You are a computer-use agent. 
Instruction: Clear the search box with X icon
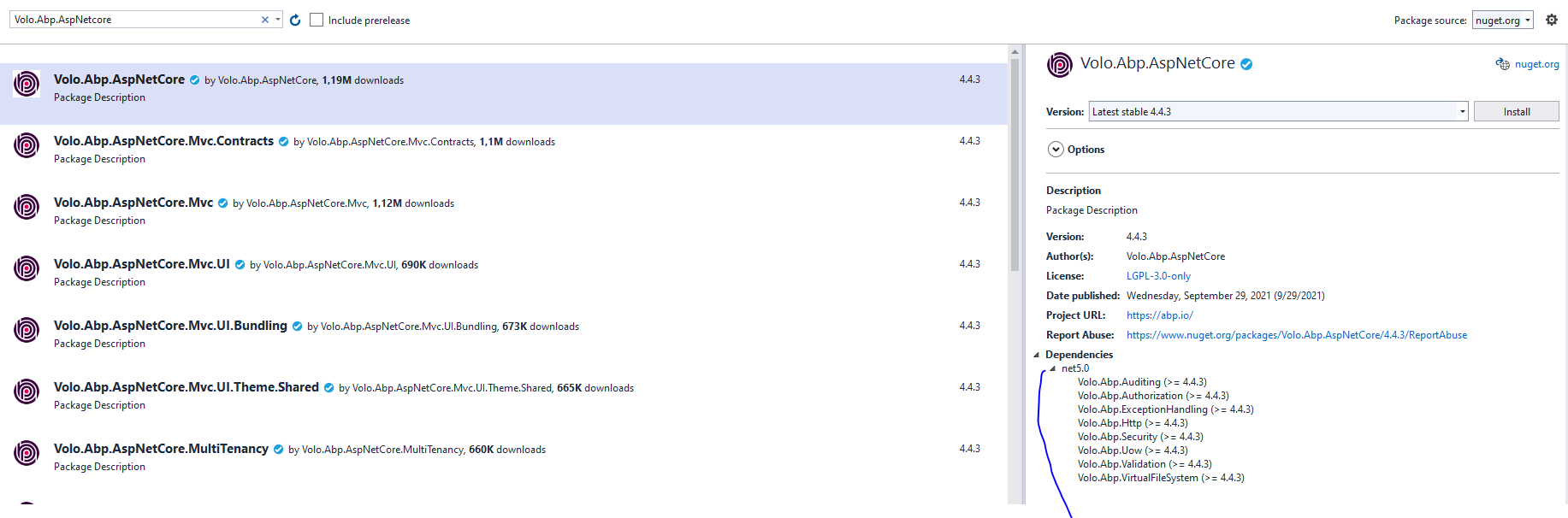click(x=265, y=20)
